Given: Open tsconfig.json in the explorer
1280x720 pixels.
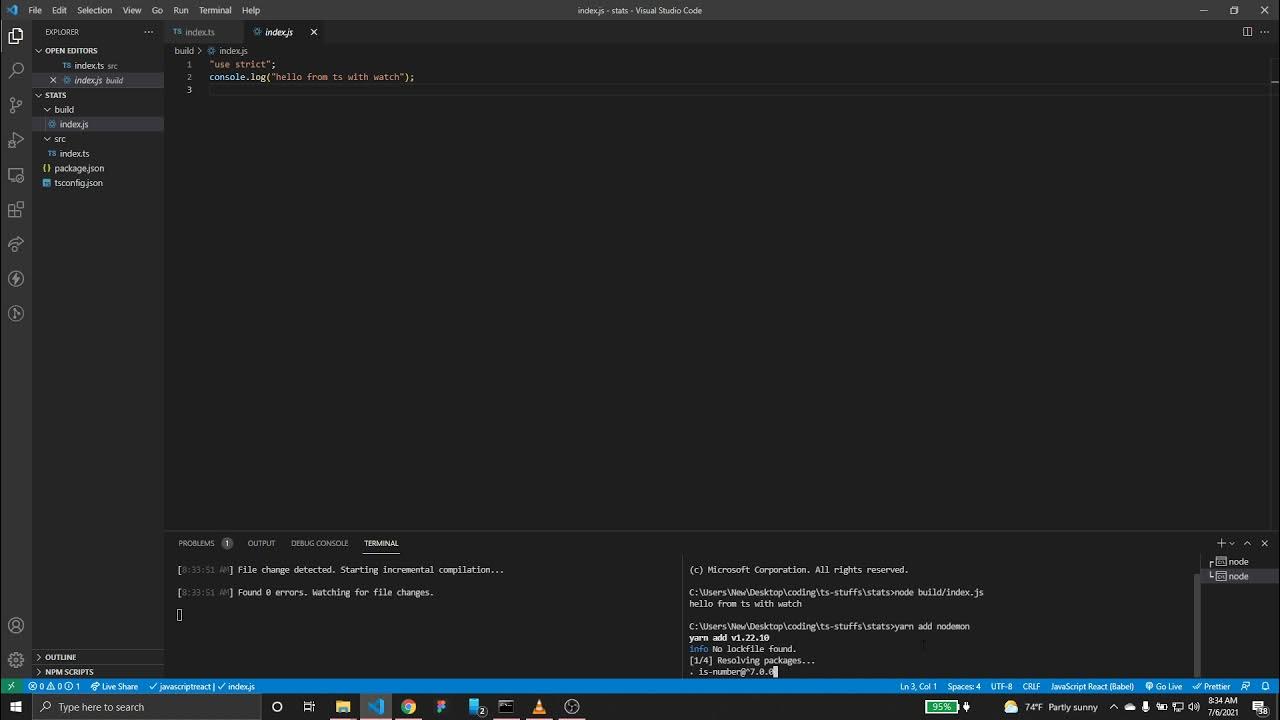Looking at the screenshot, I should [99, 183].
